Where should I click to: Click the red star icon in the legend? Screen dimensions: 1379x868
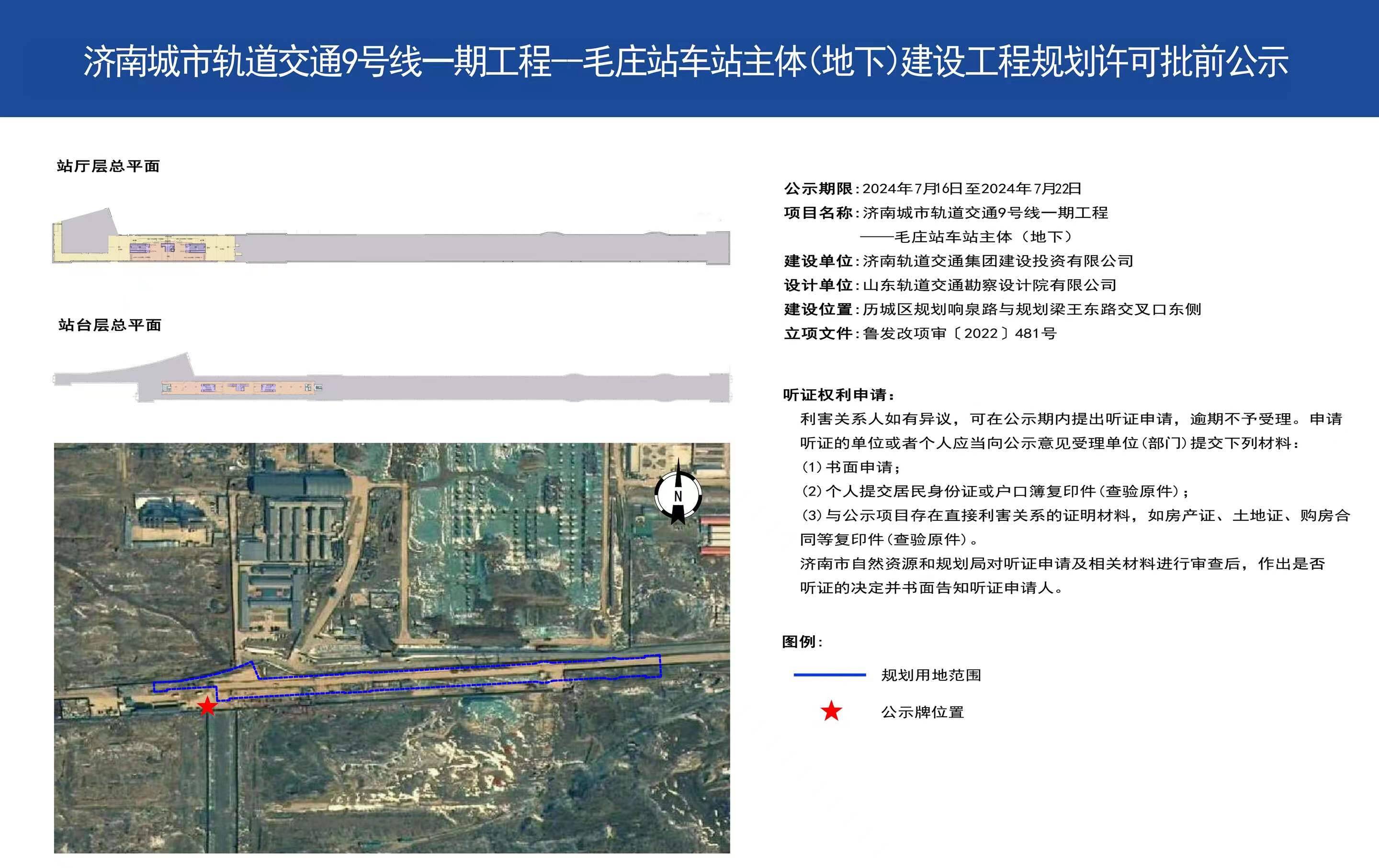(831, 711)
